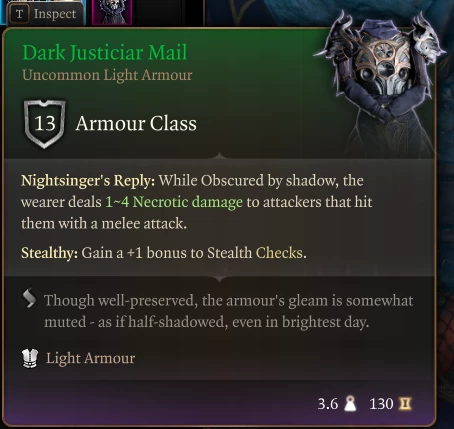Select the character portrait thumbnail at top
This screenshot has width=454, height=429.
[112, 12]
